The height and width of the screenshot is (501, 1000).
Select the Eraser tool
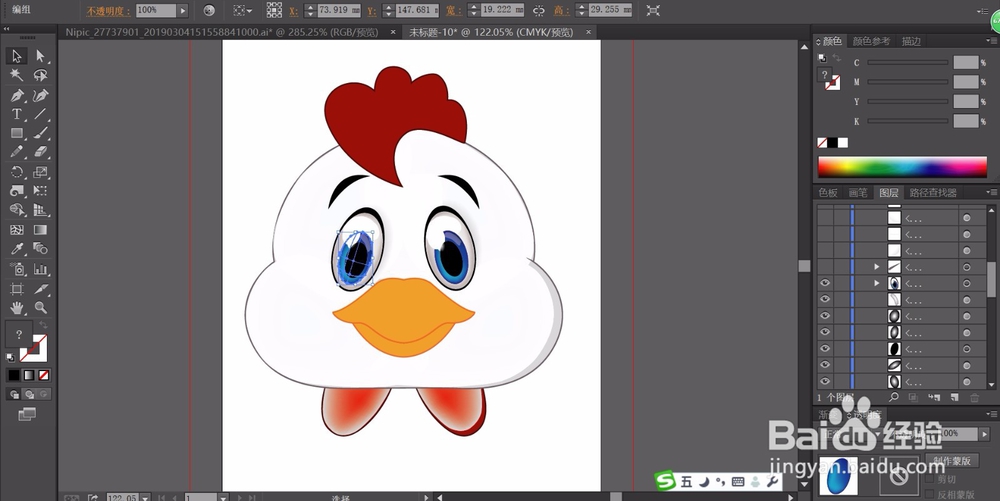point(40,152)
